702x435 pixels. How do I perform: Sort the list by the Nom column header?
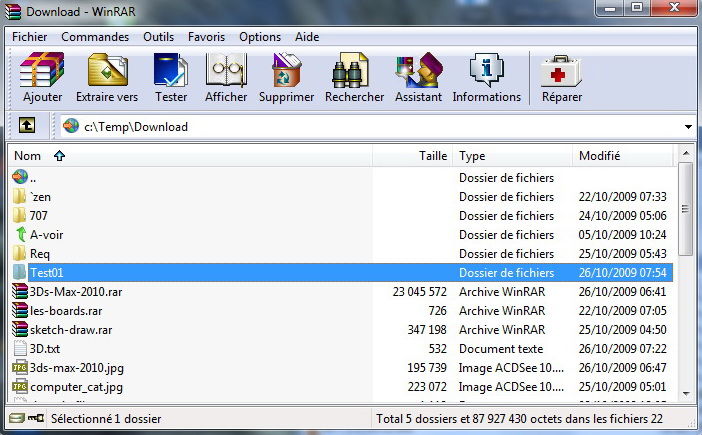click(190, 156)
